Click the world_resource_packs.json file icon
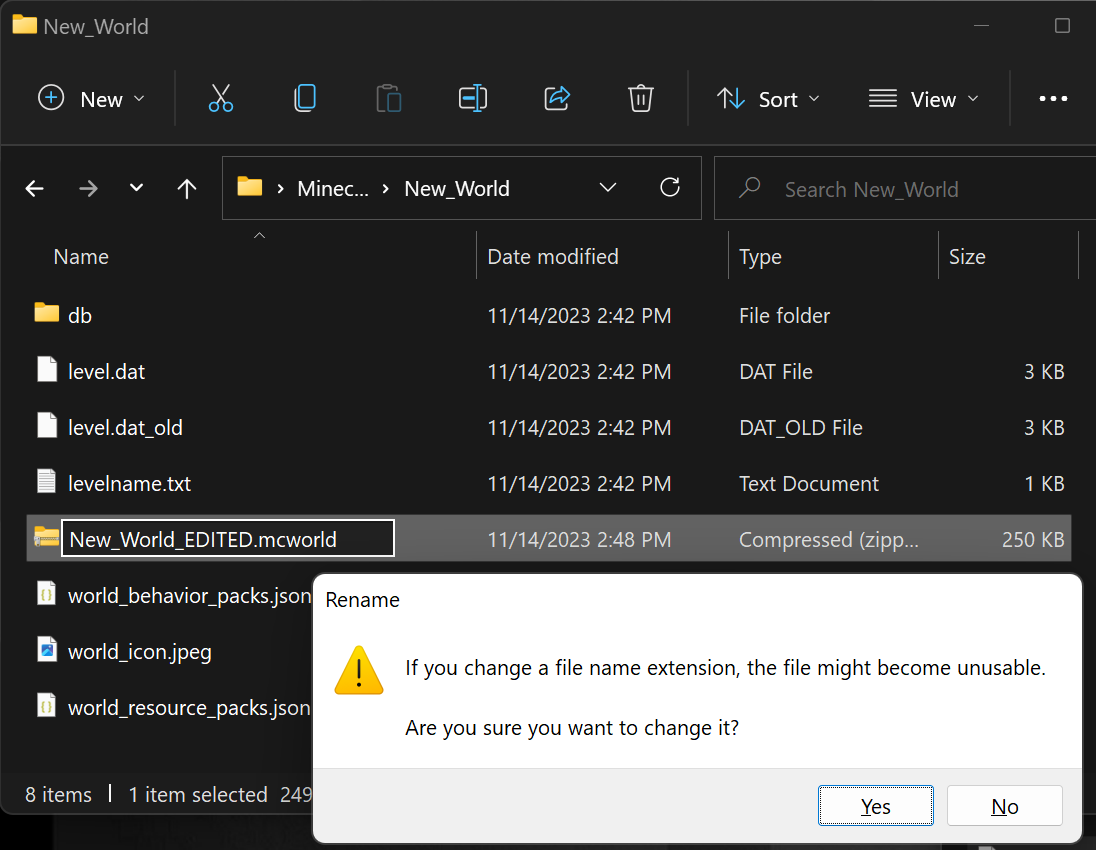The width and height of the screenshot is (1096, 850). point(47,705)
